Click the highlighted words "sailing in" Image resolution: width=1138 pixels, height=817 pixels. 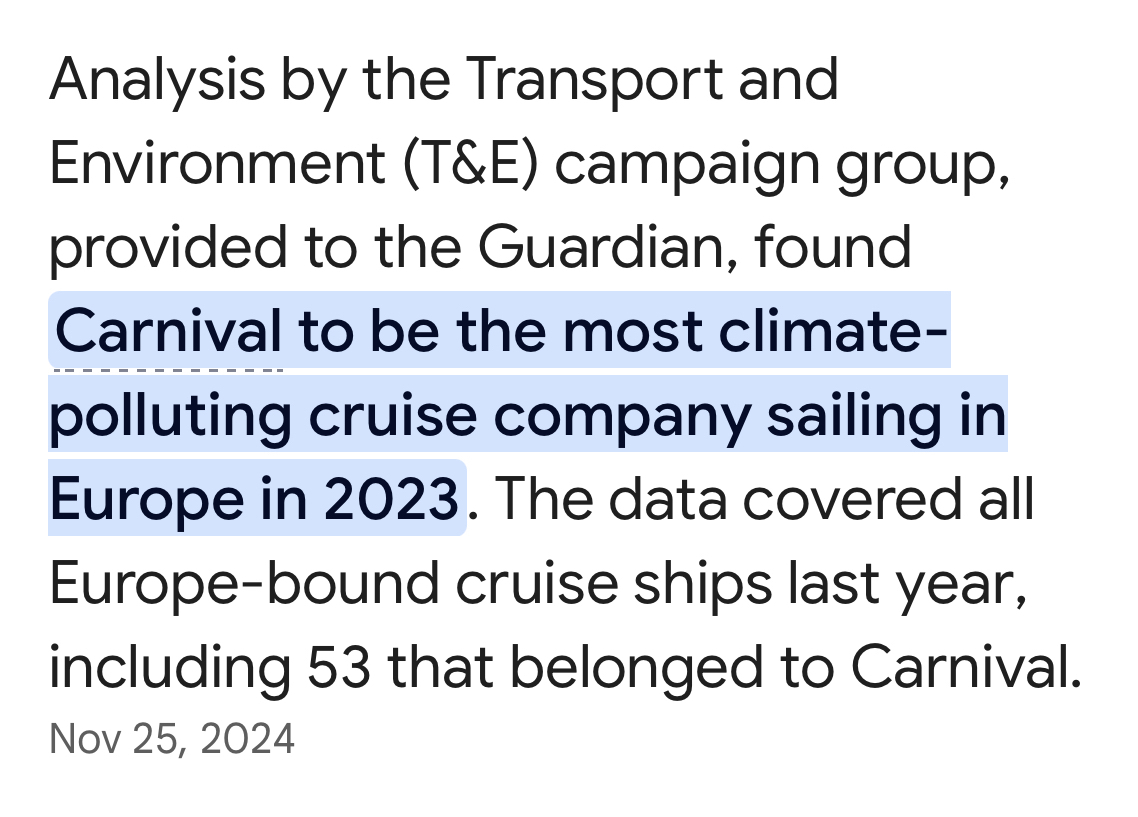coord(886,415)
